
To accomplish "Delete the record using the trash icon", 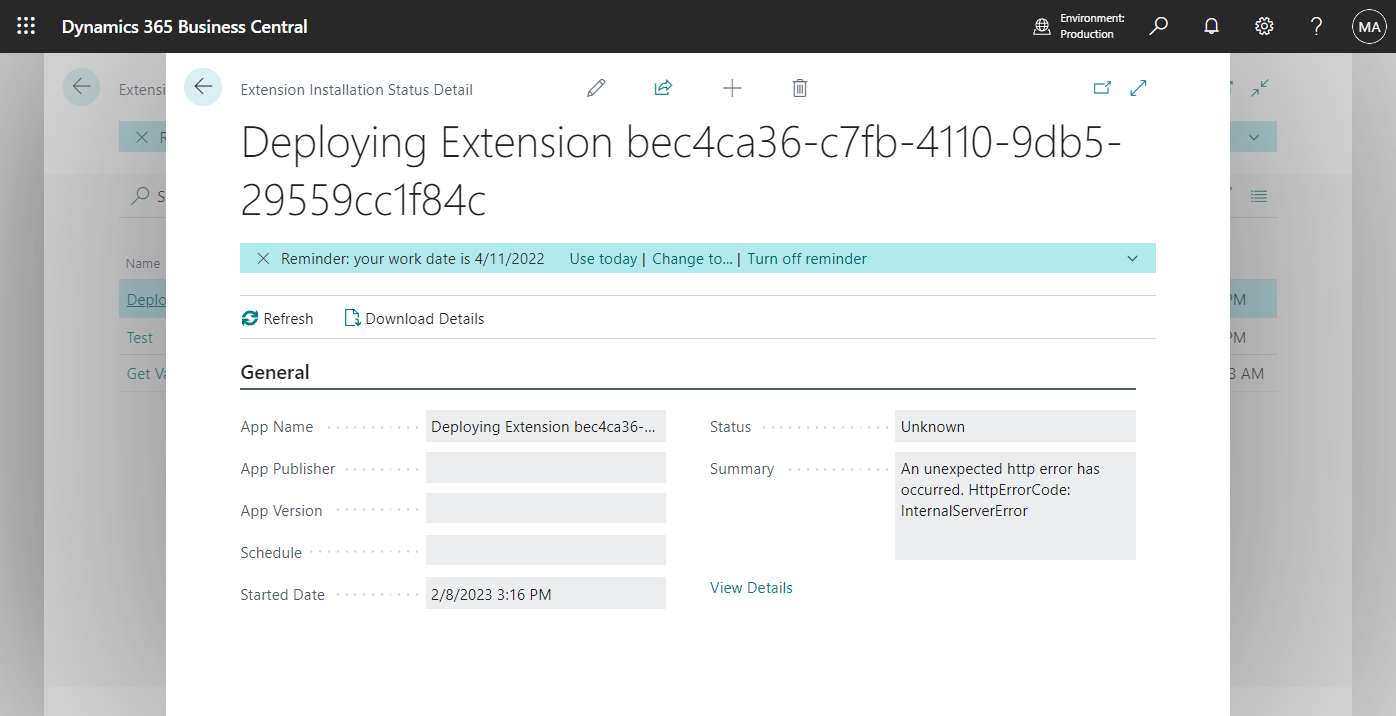I will (x=799, y=88).
